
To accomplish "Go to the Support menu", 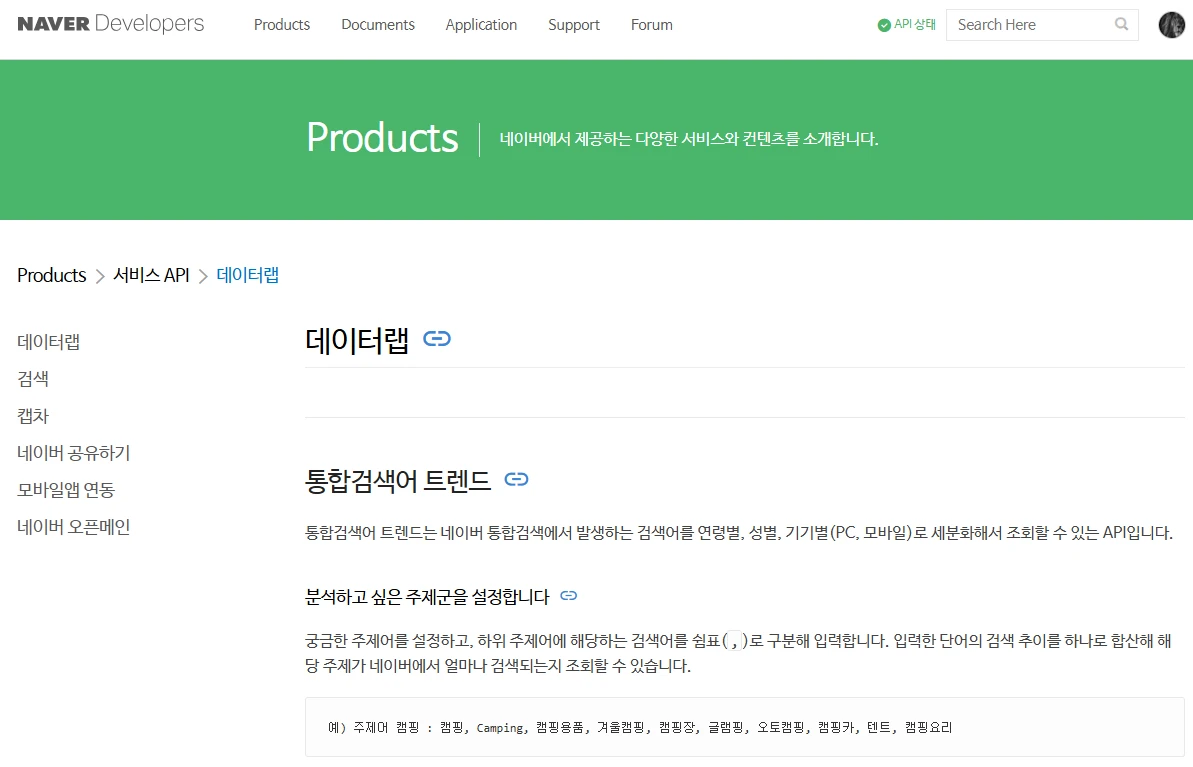I will pyautogui.click(x=574, y=25).
